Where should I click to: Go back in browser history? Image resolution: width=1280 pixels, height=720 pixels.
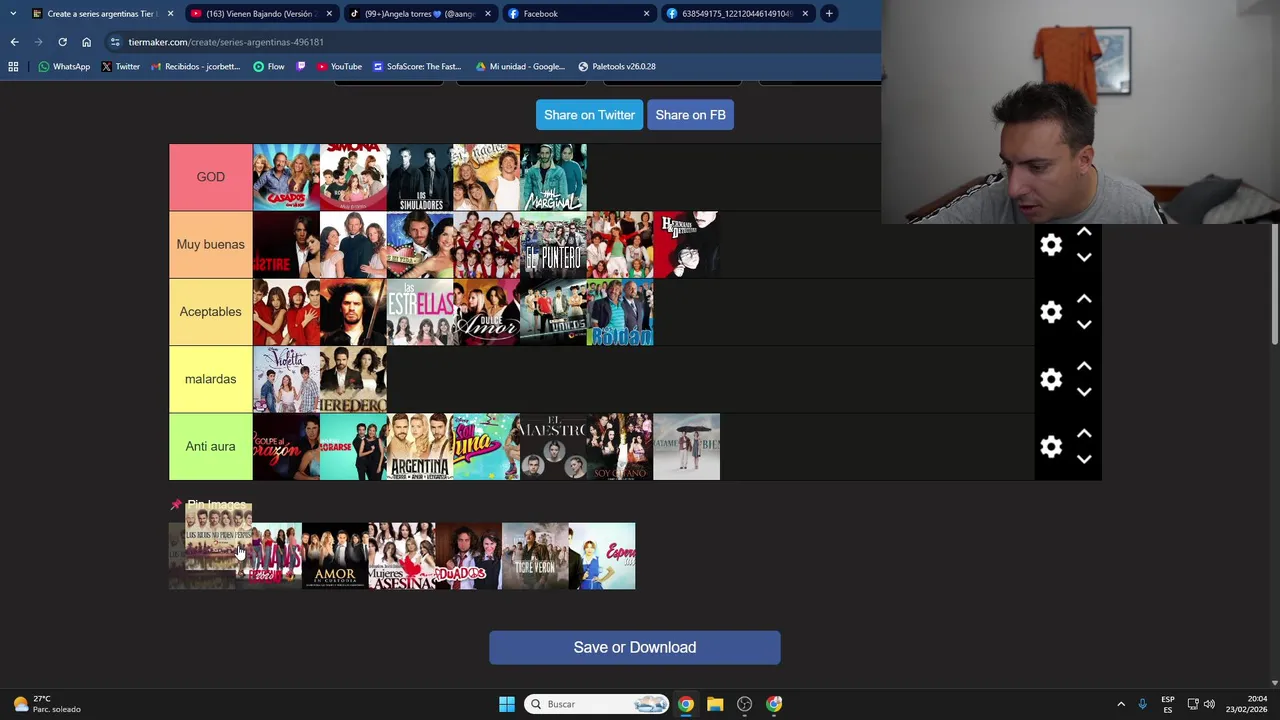[14, 42]
